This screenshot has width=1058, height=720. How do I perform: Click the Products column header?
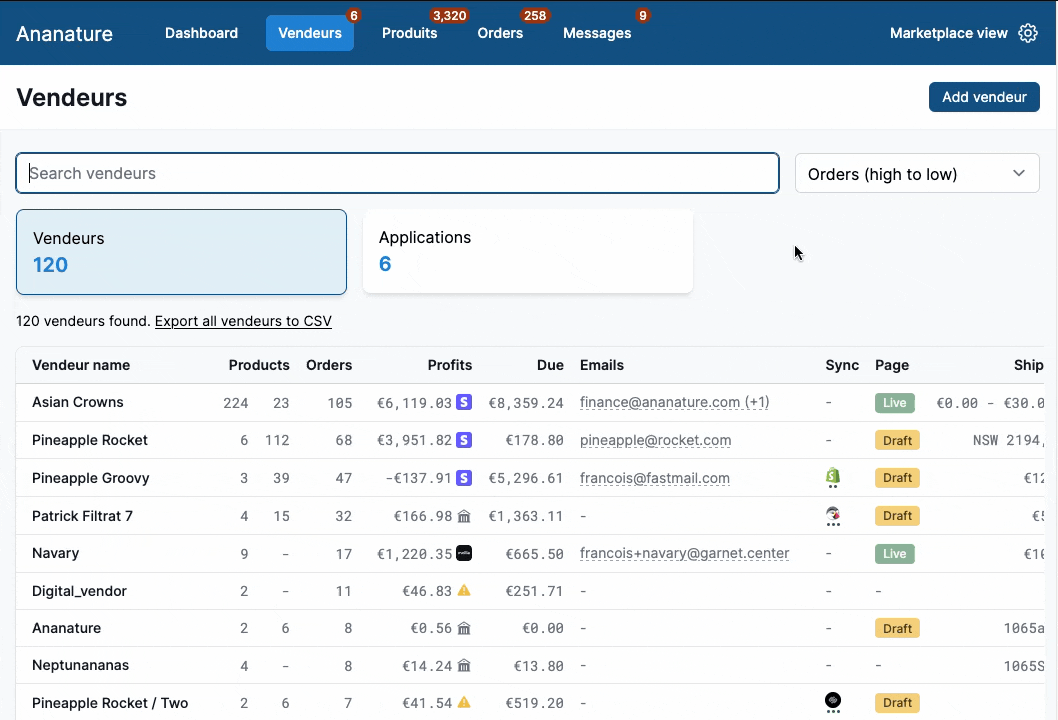[259, 365]
